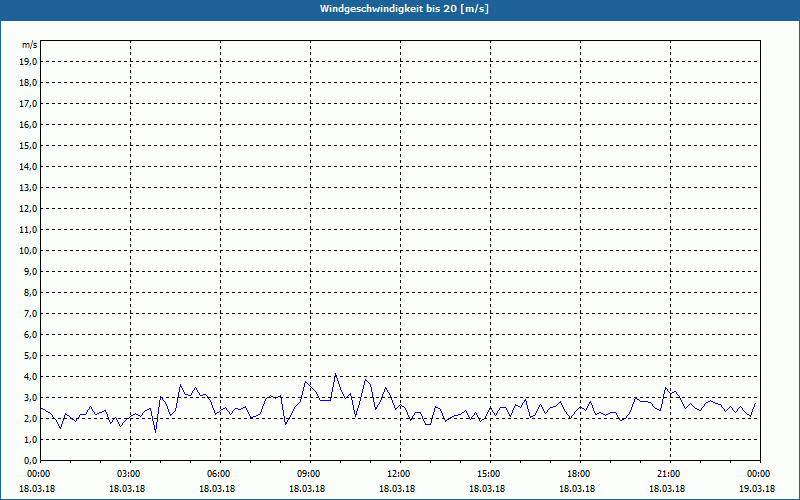Select the 3,0 y-axis label
The height and width of the screenshot is (500, 800).
click(31, 397)
